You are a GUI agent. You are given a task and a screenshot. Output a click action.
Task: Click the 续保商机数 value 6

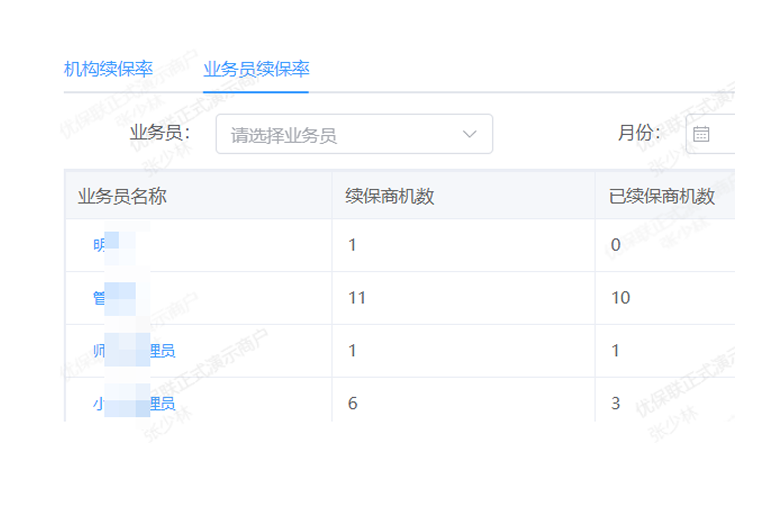pos(352,404)
